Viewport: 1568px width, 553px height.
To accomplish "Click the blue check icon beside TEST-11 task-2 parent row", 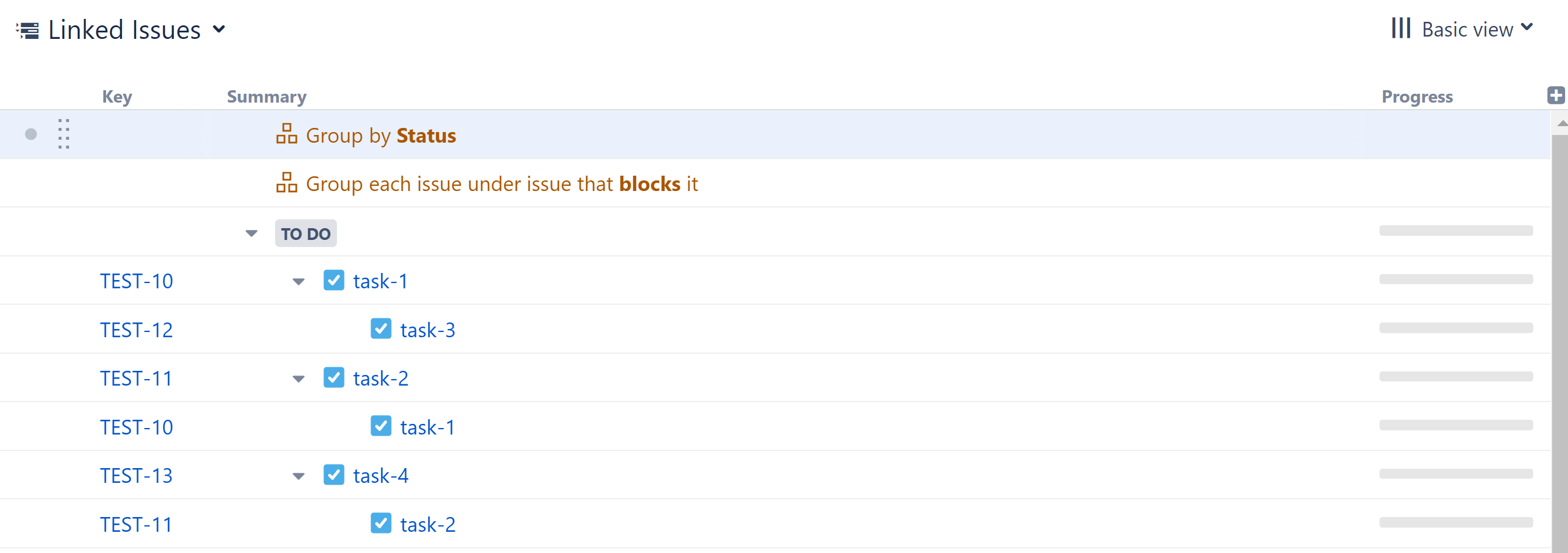I will (333, 377).
